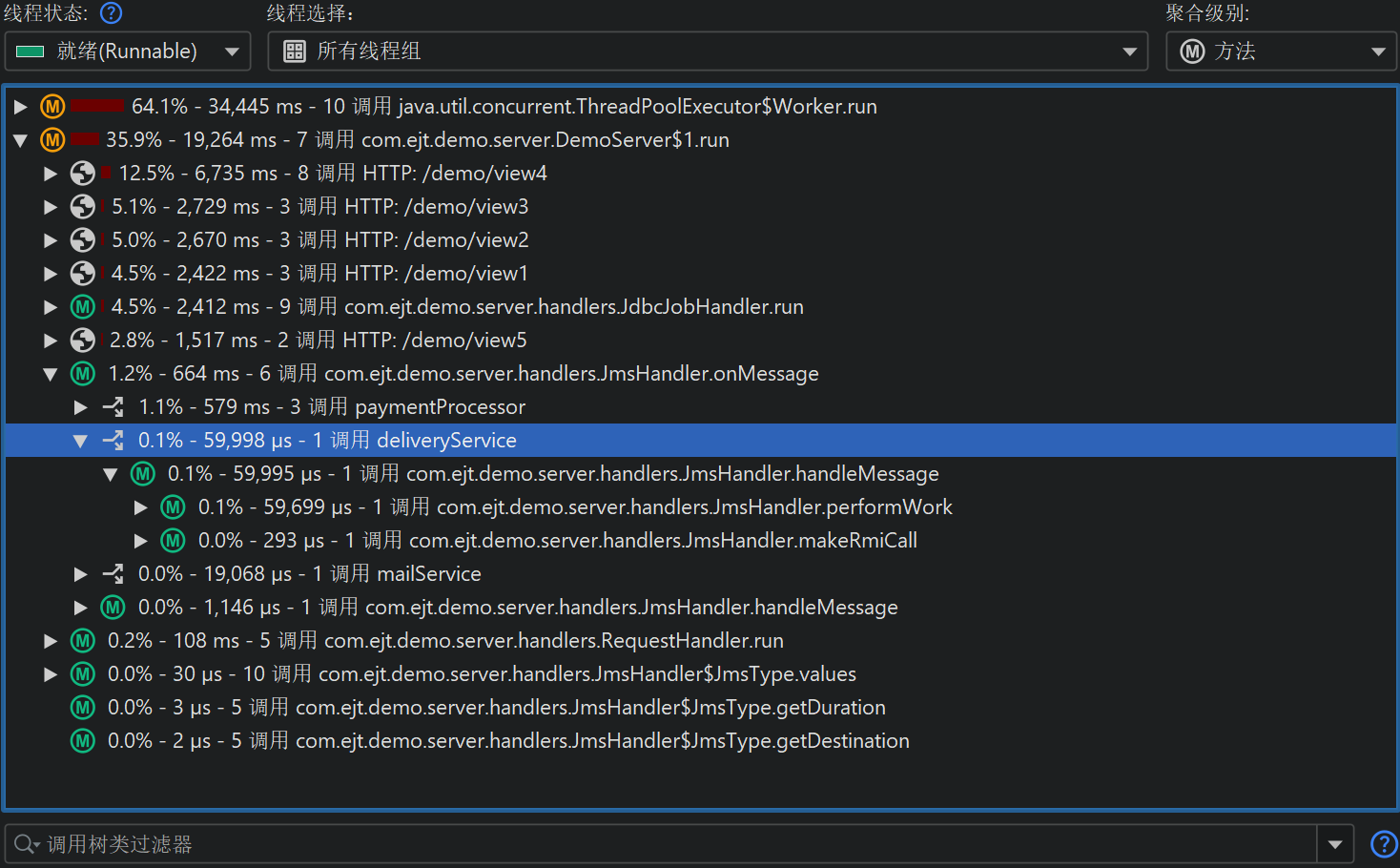Screen dimensions: 1400x868
Task: Expand the HTTP /demo/view3 node
Action: (51, 207)
